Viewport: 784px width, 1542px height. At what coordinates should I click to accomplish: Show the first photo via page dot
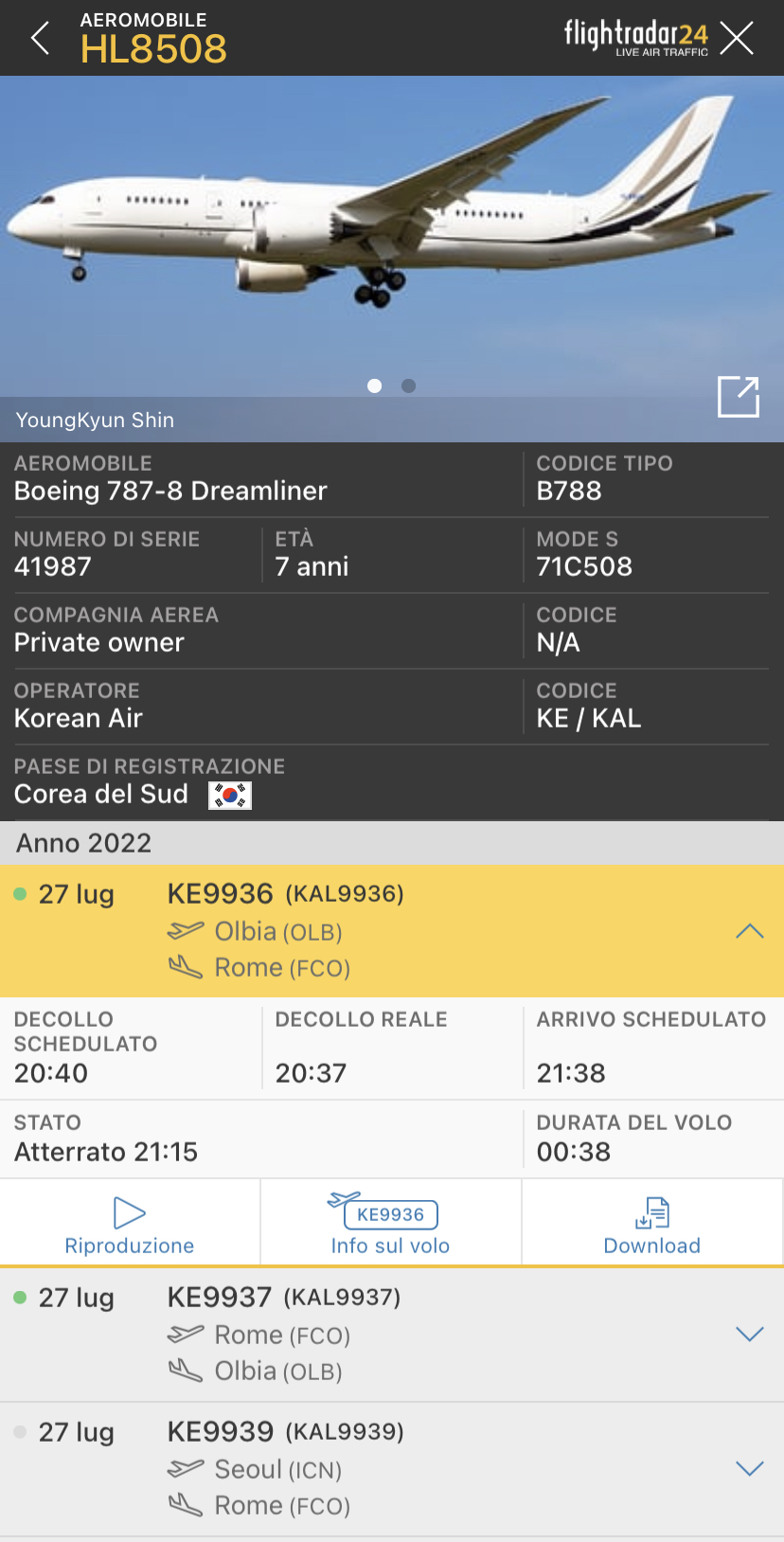[x=375, y=385]
